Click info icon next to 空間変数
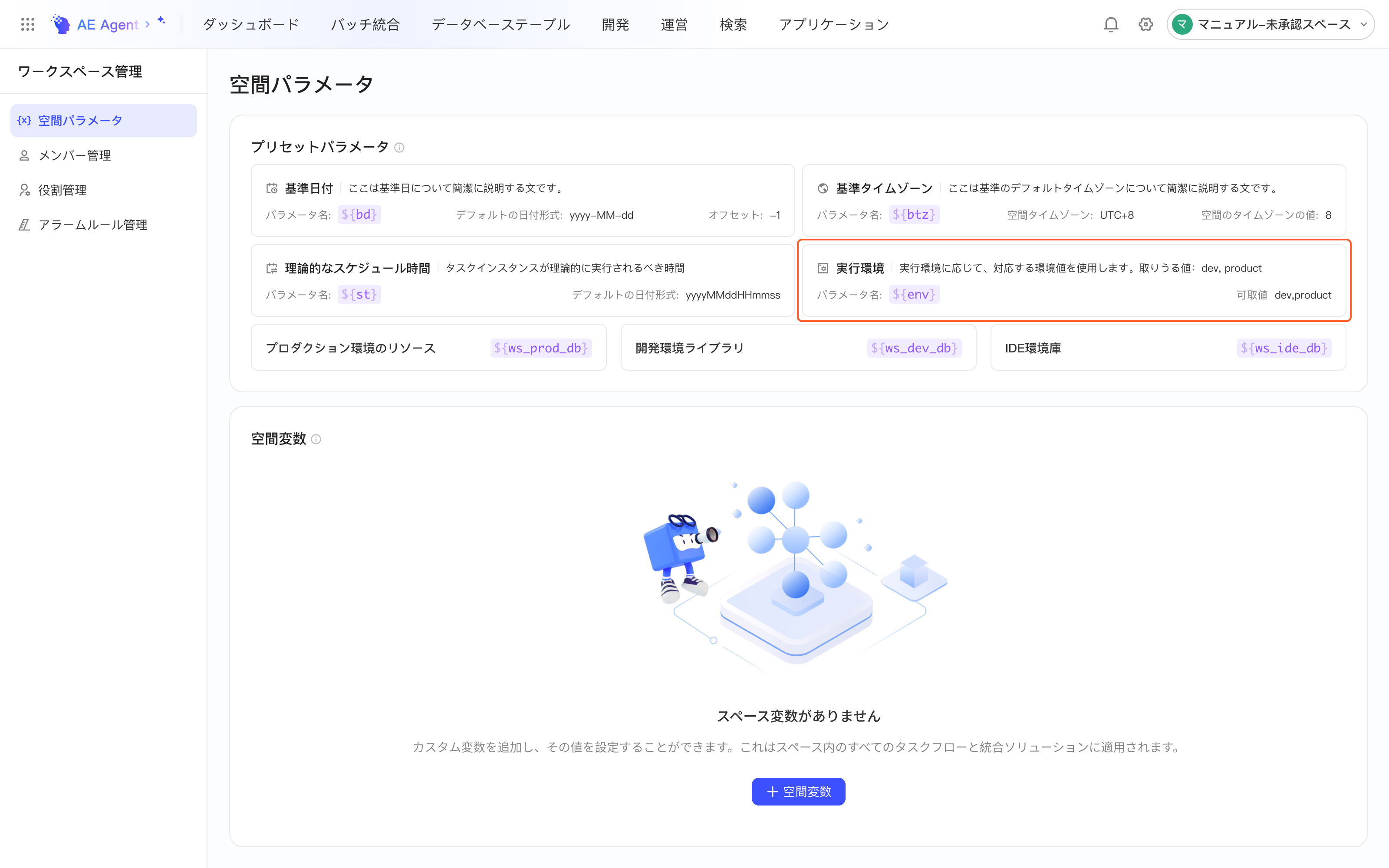This screenshot has width=1389, height=868. tap(316, 439)
